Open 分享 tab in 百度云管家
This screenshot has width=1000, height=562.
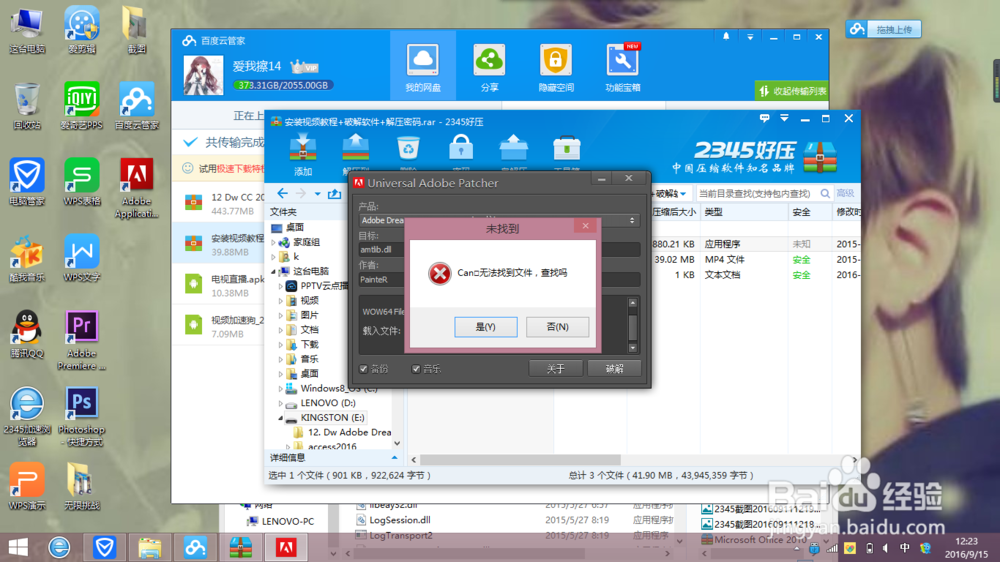(489, 68)
